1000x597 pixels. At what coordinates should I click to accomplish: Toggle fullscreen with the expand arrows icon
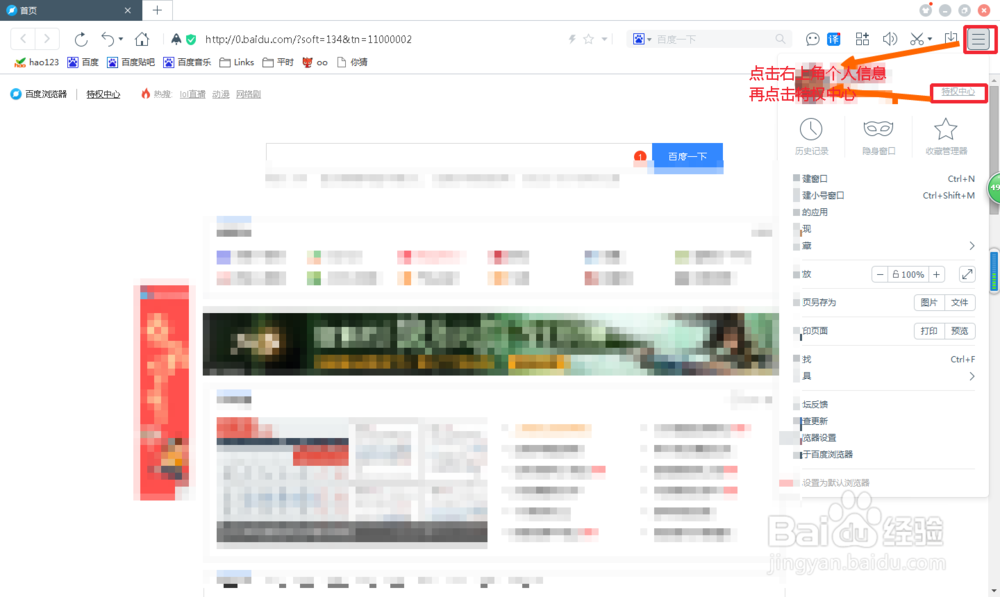(968, 273)
